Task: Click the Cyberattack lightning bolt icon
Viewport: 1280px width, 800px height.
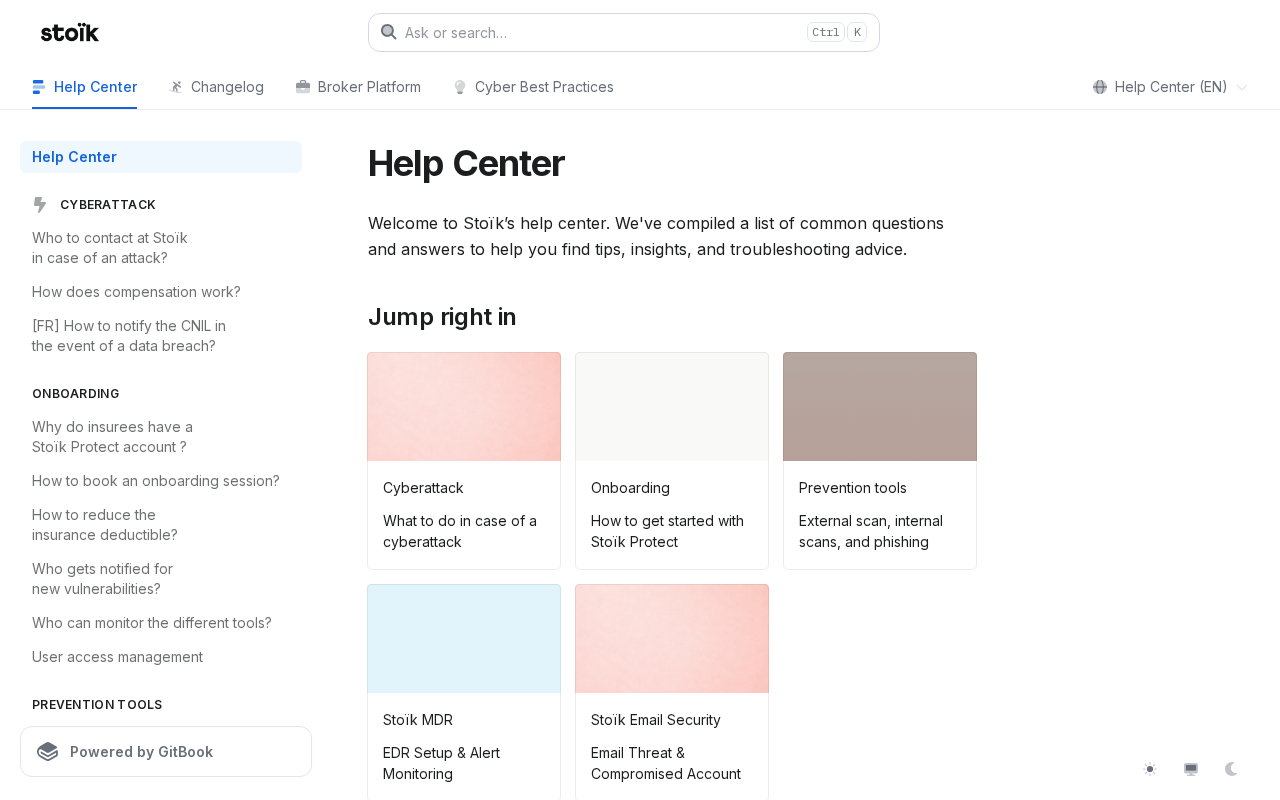Action: [40, 204]
